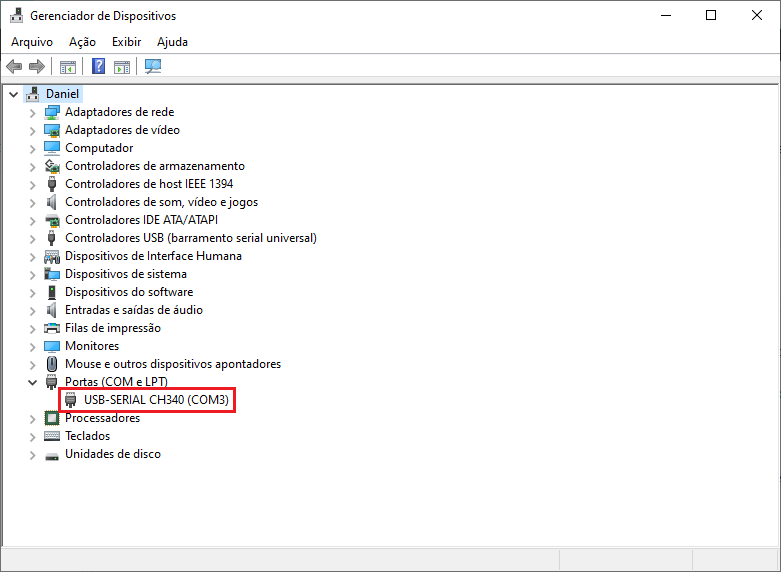Click the Dispositivos de sistema icon
The image size is (781, 572).
pyautogui.click(x=52, y=274)
